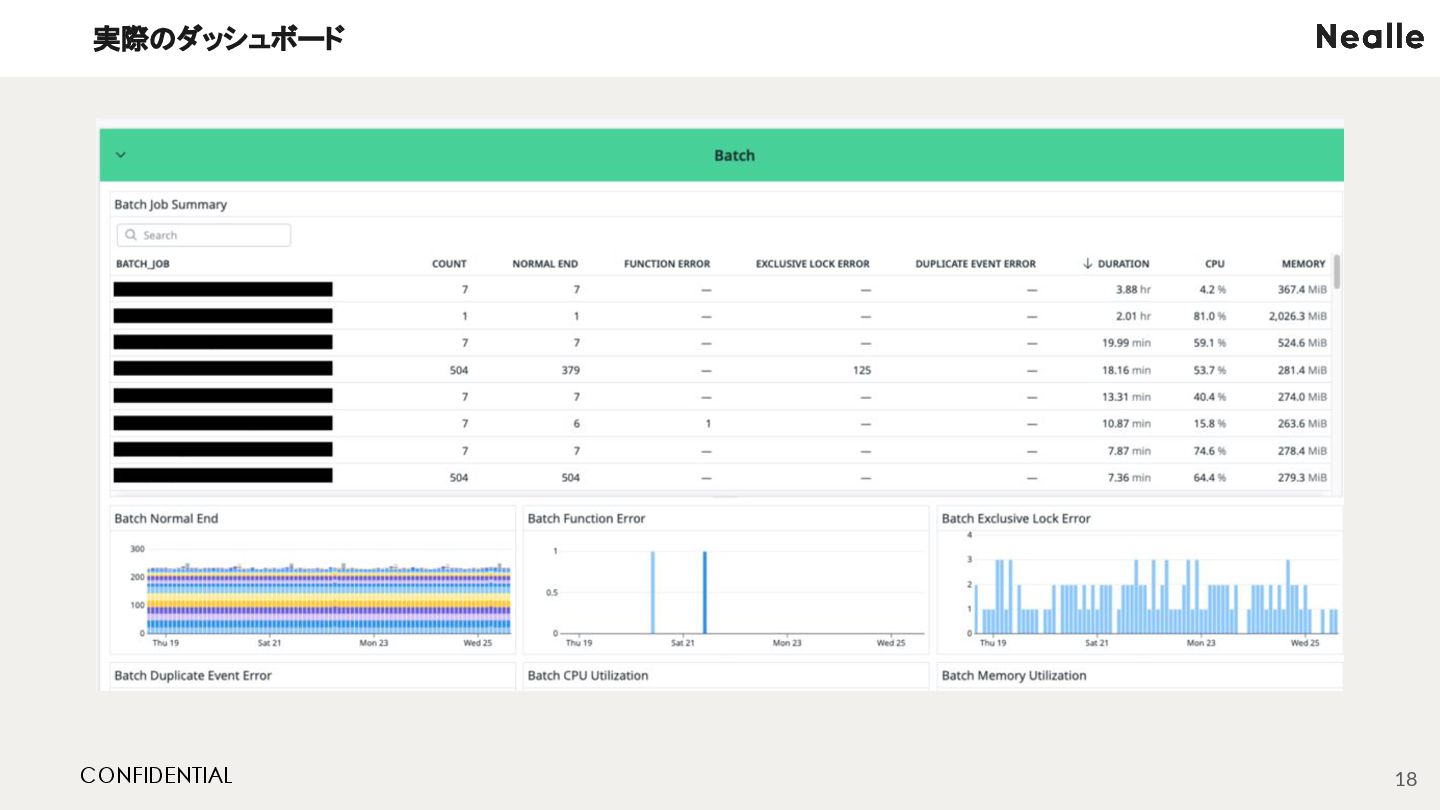Screen dimensions: 1440x810
Task: Open Batch Exclusive Lock Error chart title
Action: click(1015, 518)
